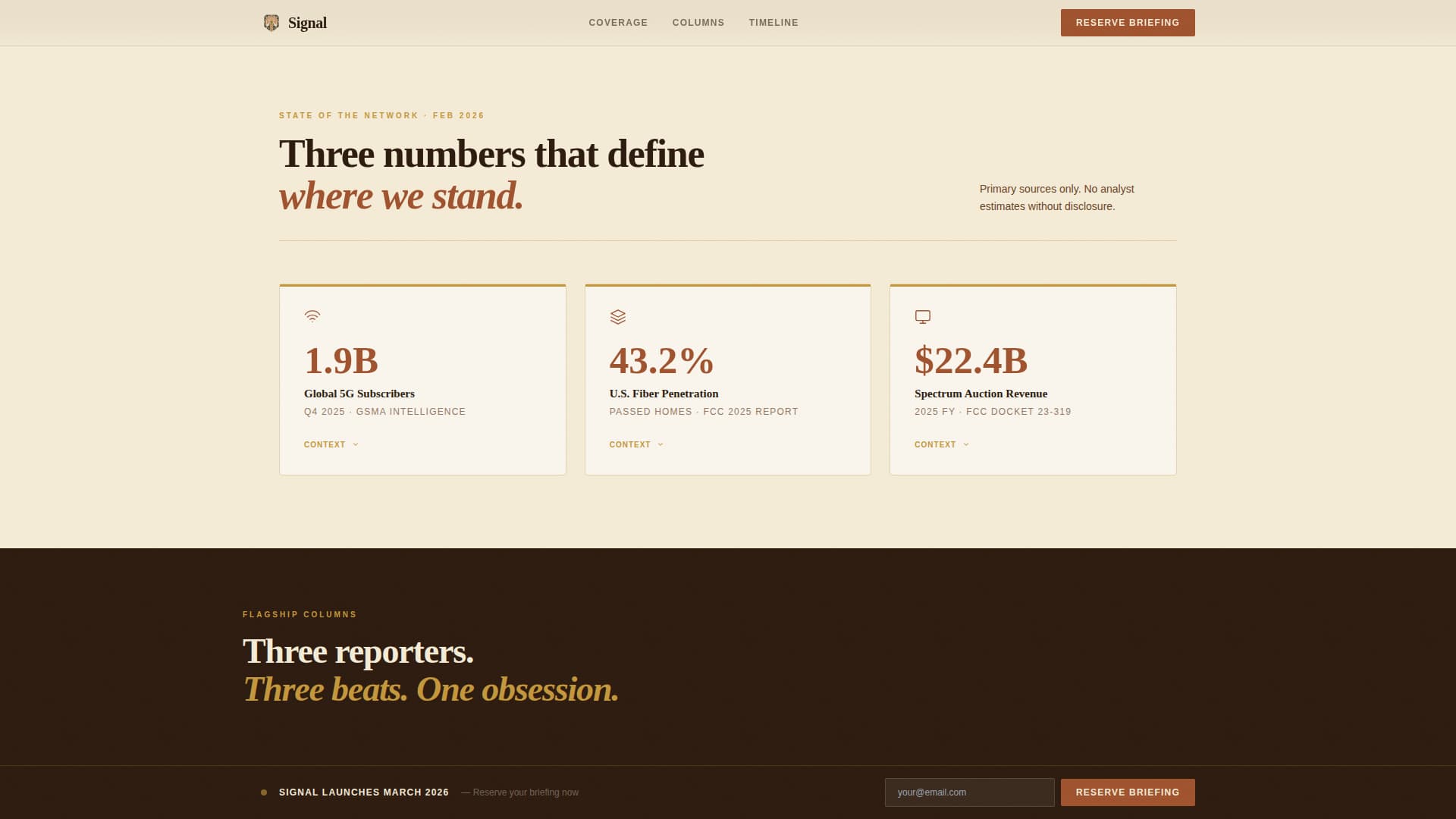Click '— Reserve your briefing now' text
1456x819 pixels.
click(520, 792)
